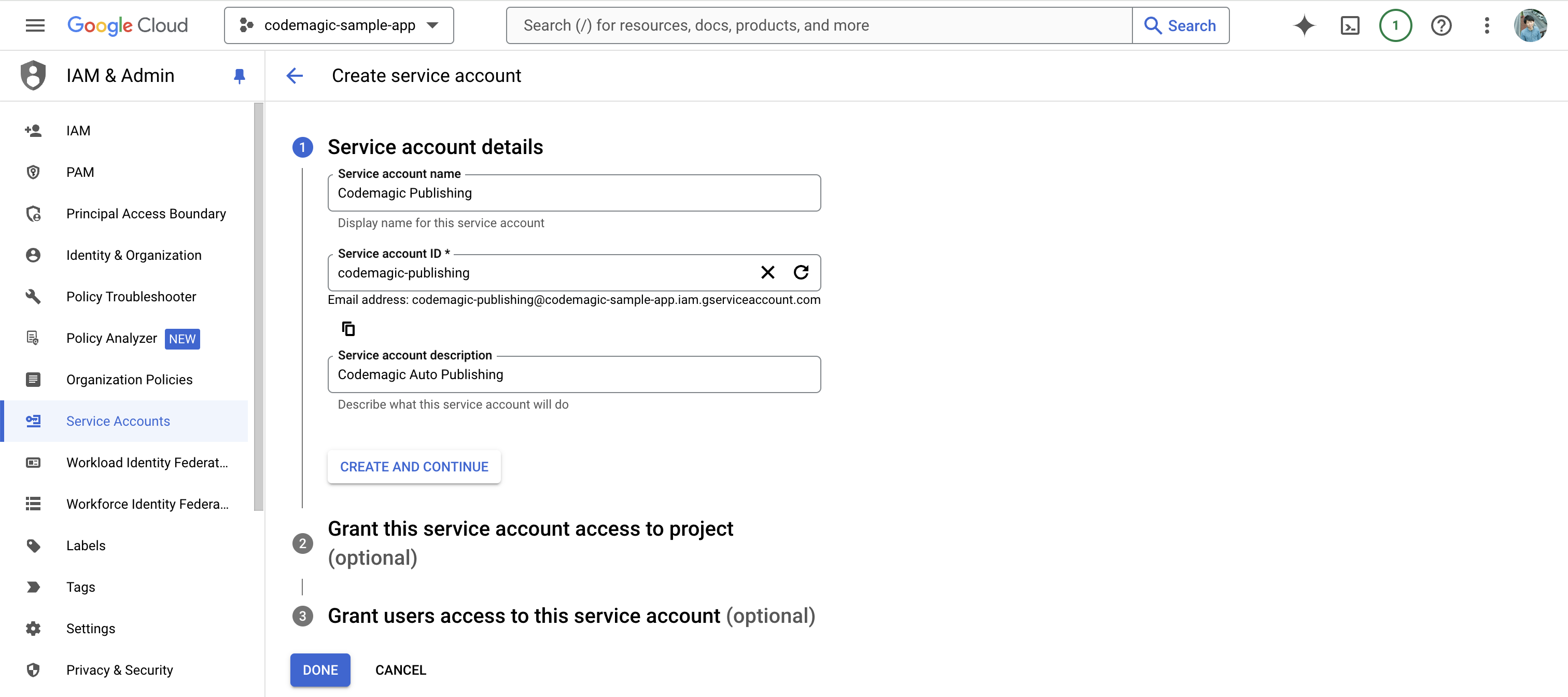Click the refresh/regenerate icon in Service account ID
This screenshot has height=697, width=1568.
click(801, 272)
